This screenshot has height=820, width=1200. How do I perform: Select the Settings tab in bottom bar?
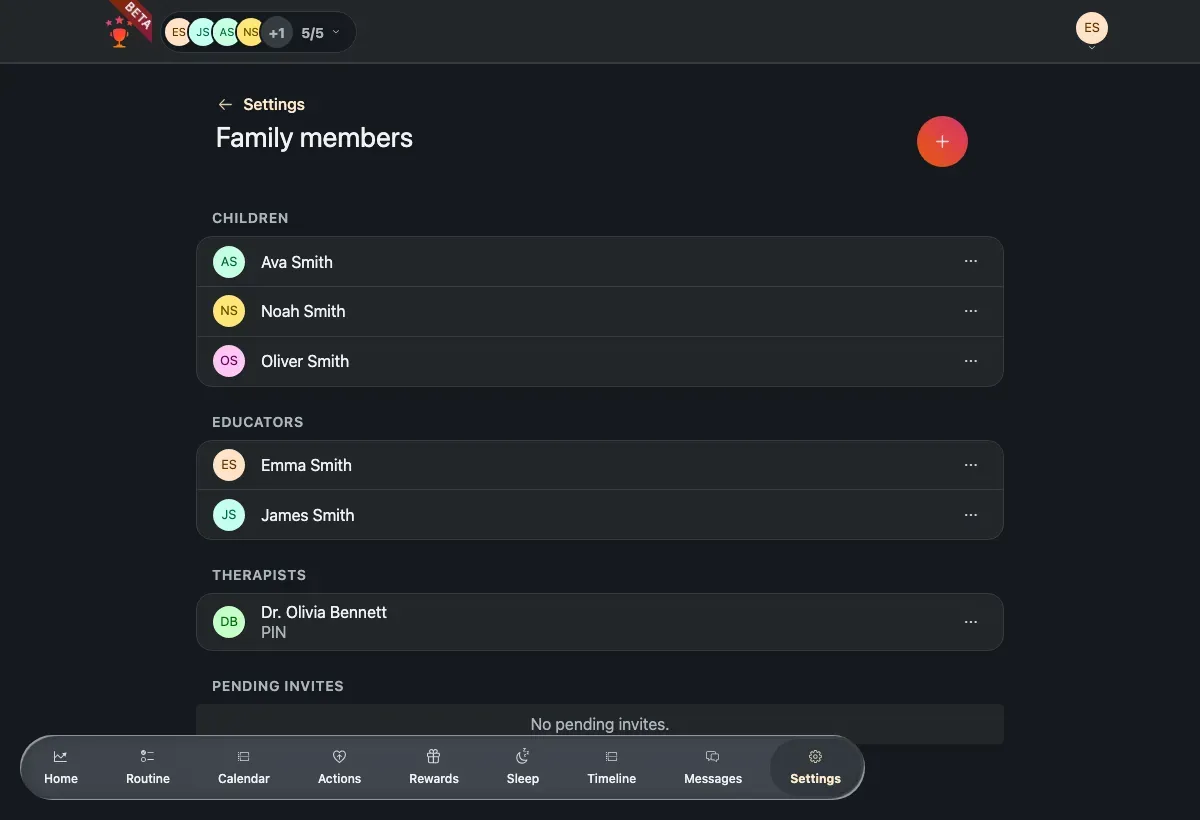[815, 767]
